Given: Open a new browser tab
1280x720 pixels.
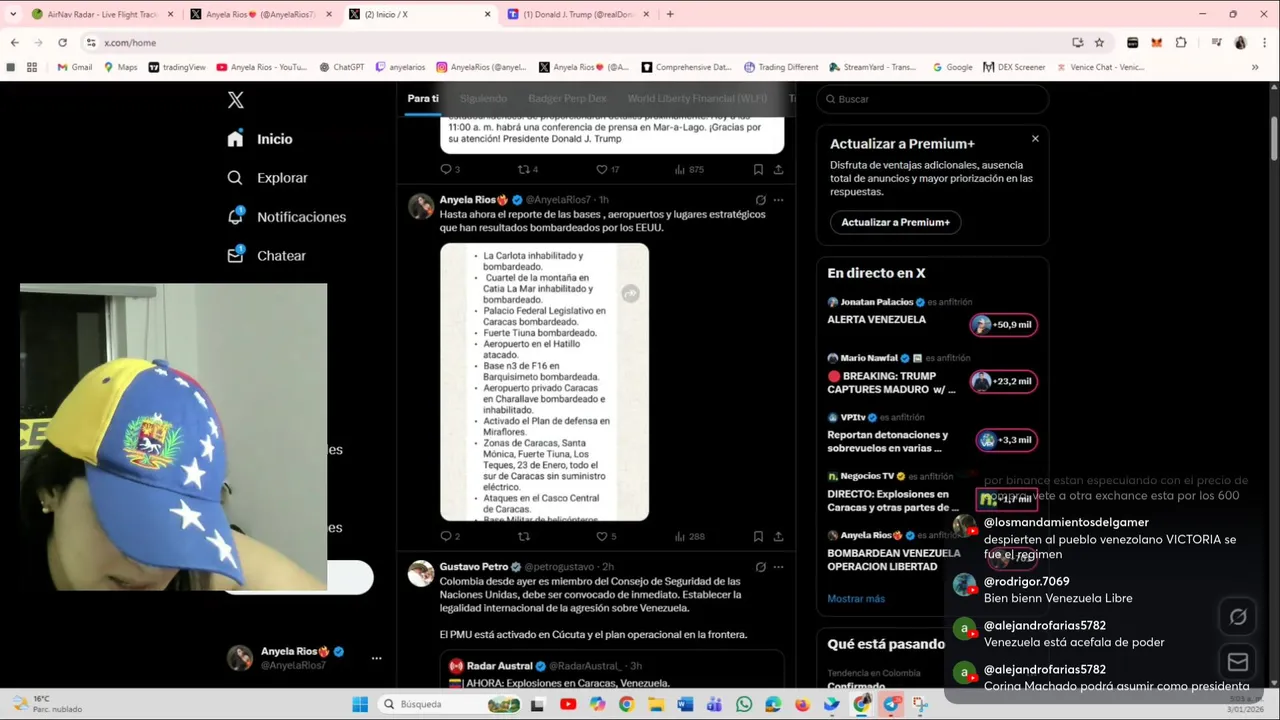Looking at the screenshot, I should pos(670,14).
